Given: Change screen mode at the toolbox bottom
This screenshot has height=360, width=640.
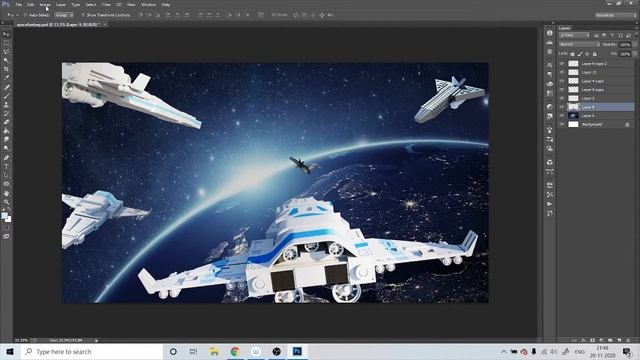Looking at the screenshot, I should click(x=6, y=236).
